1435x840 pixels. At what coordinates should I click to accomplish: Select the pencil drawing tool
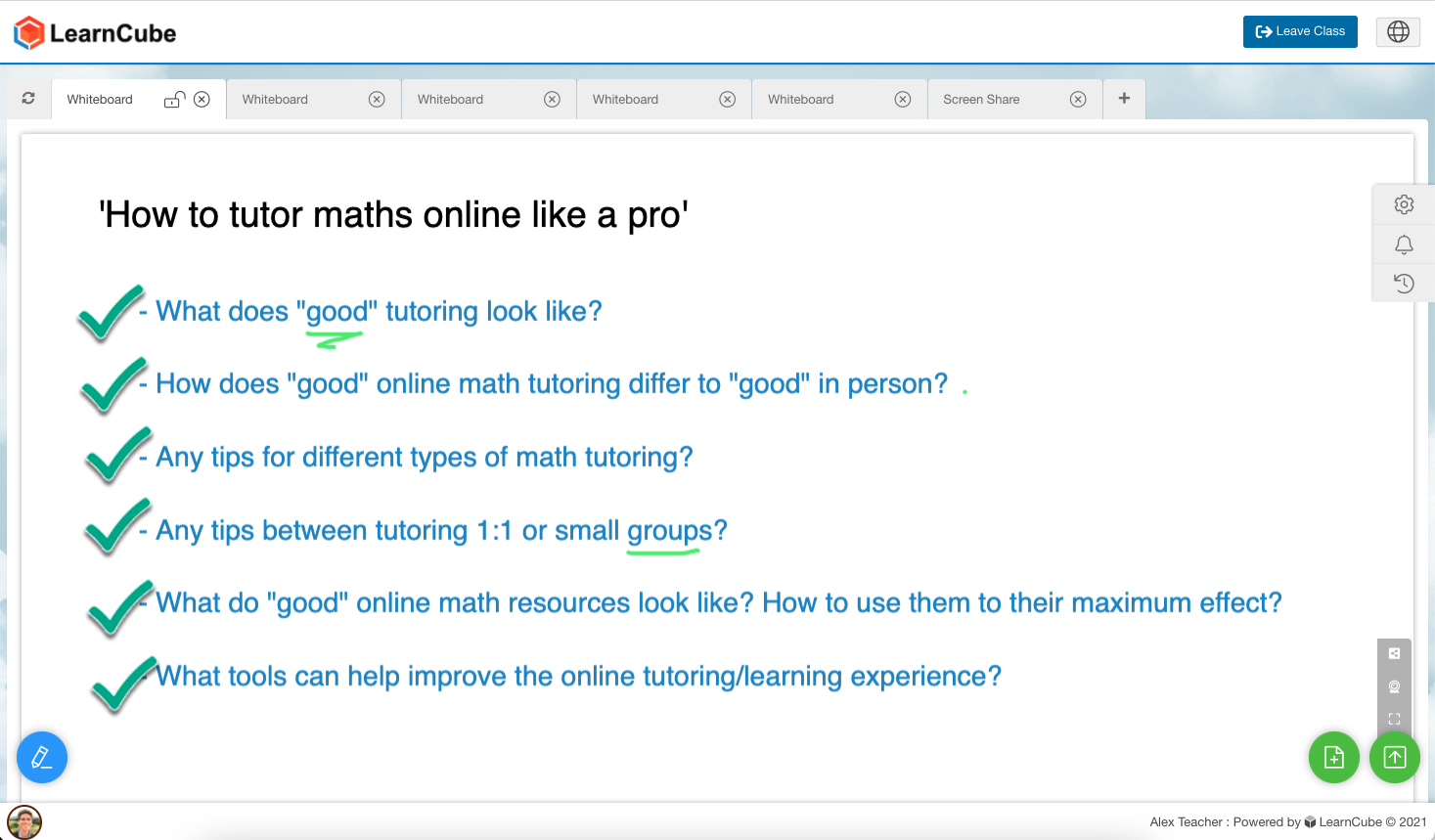click(x=41, y=757)
